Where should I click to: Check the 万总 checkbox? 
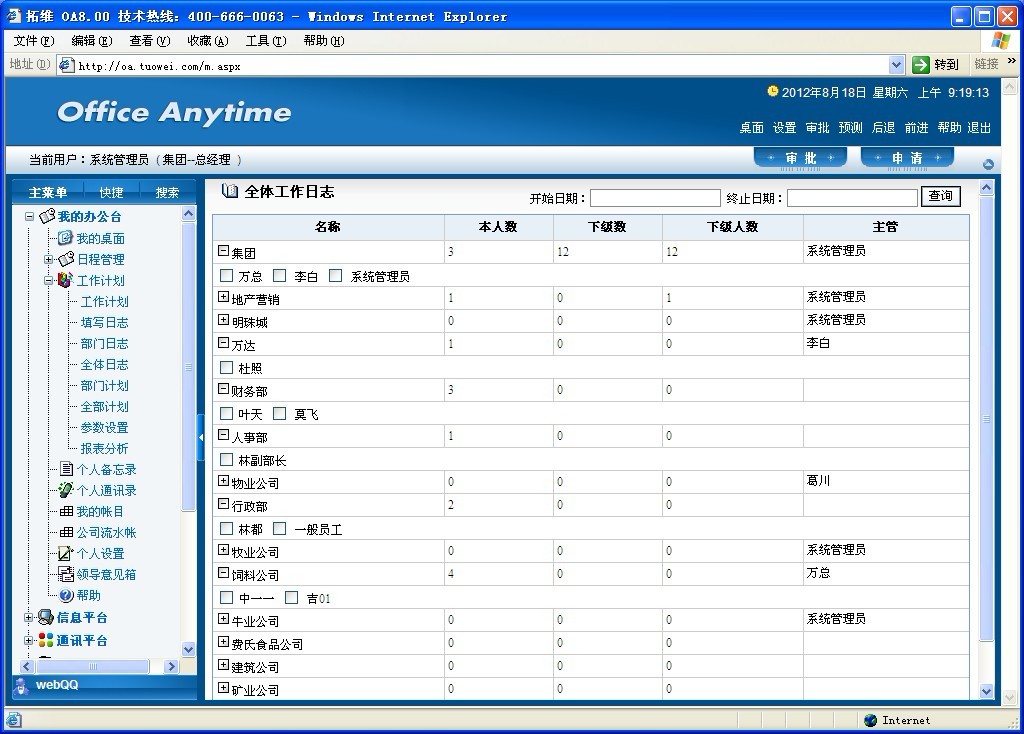coord(226,276)
